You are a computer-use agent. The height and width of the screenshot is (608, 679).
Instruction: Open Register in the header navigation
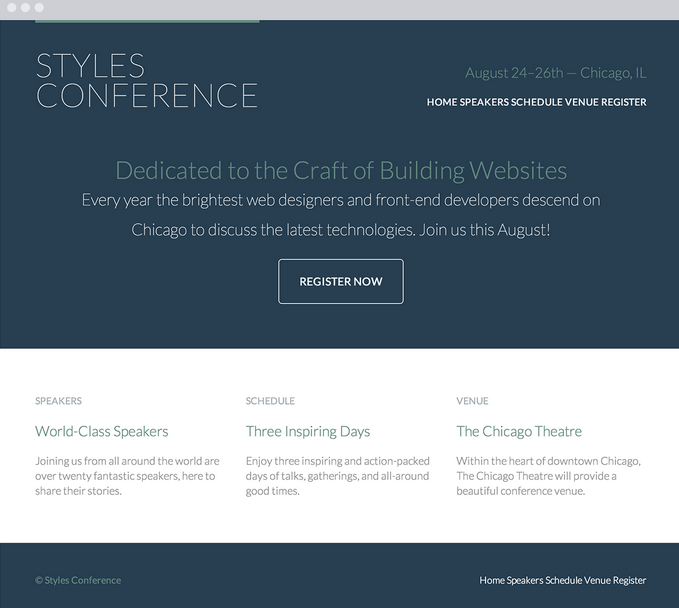click(x=624, y=102)
